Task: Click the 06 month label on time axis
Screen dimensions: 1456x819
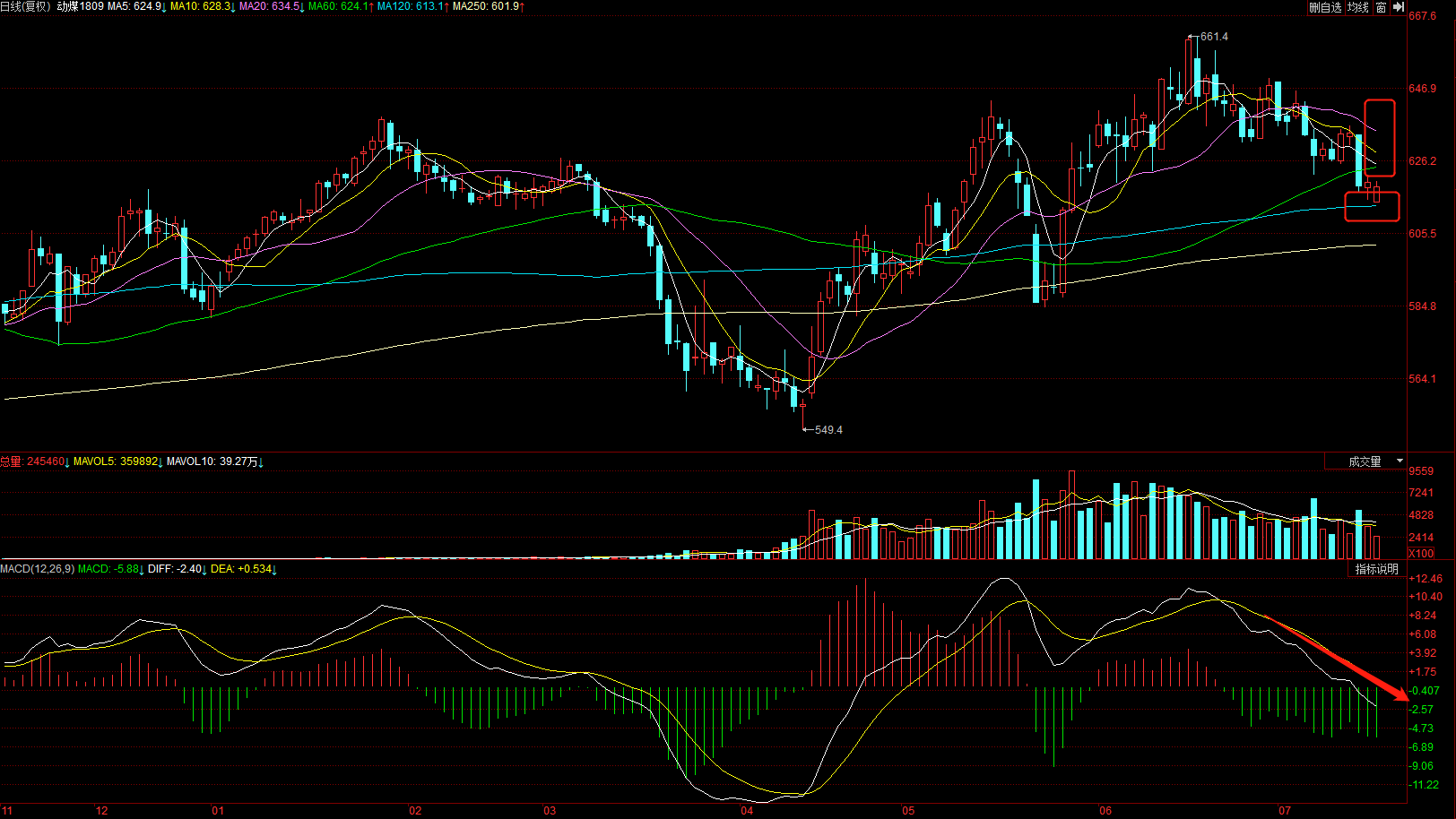Action: [1105, 811]
